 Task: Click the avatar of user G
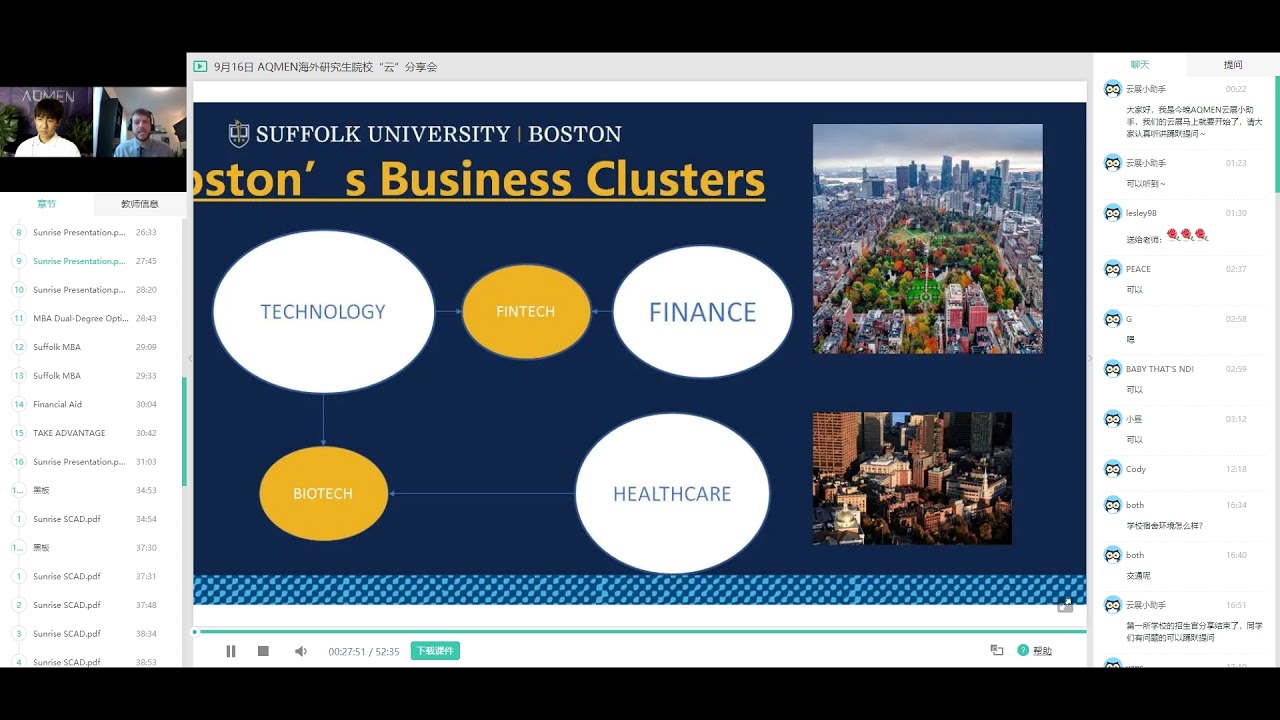(x=1112, y=319)
